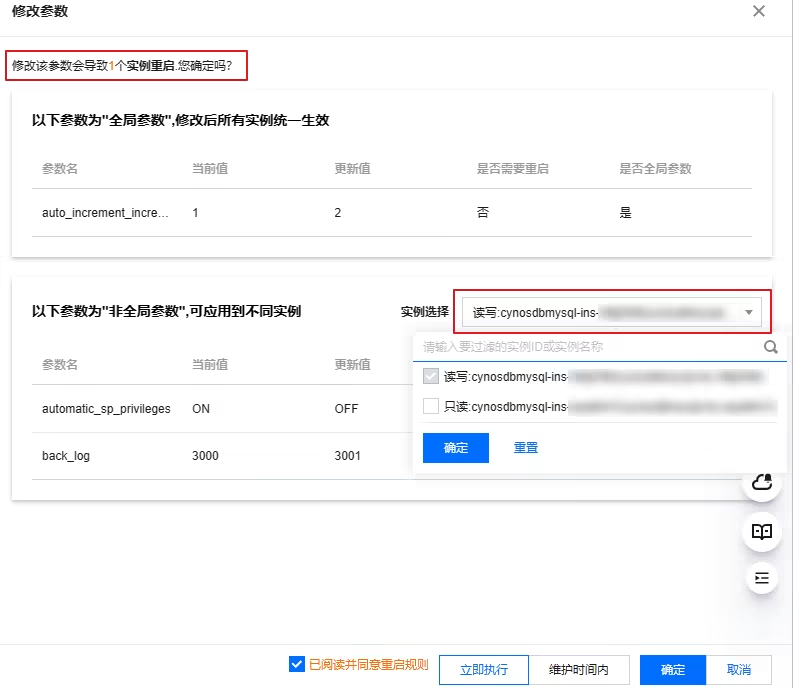Image resolution: width=793 pixels, height=688 pixels.
Task: Open the documentation book floating icon
Action: click(x=762, y=531)
